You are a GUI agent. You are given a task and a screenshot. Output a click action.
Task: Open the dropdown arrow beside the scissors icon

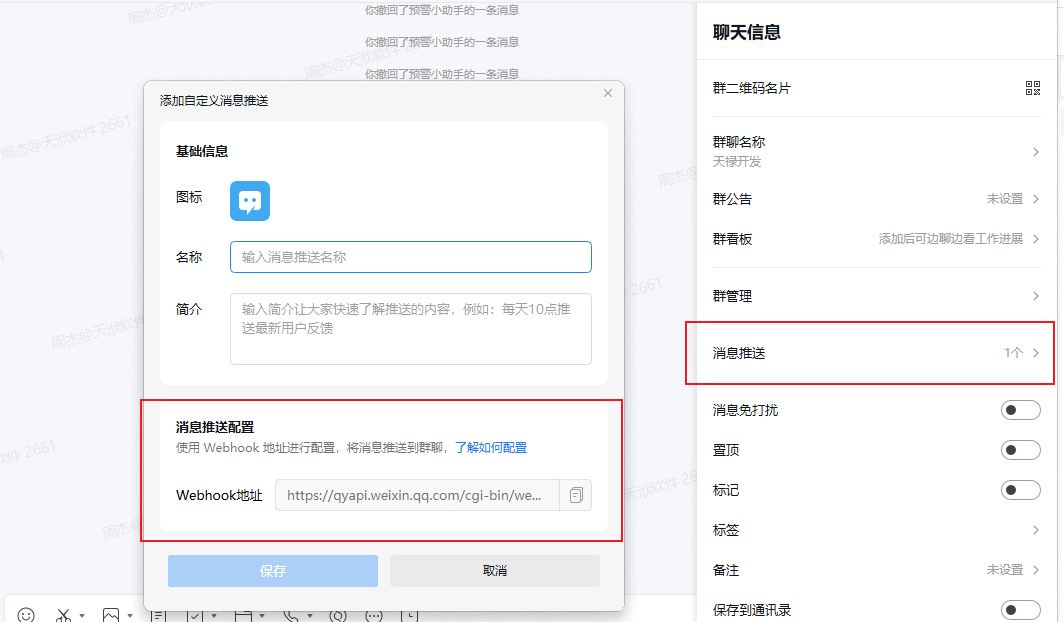(82, 615)
